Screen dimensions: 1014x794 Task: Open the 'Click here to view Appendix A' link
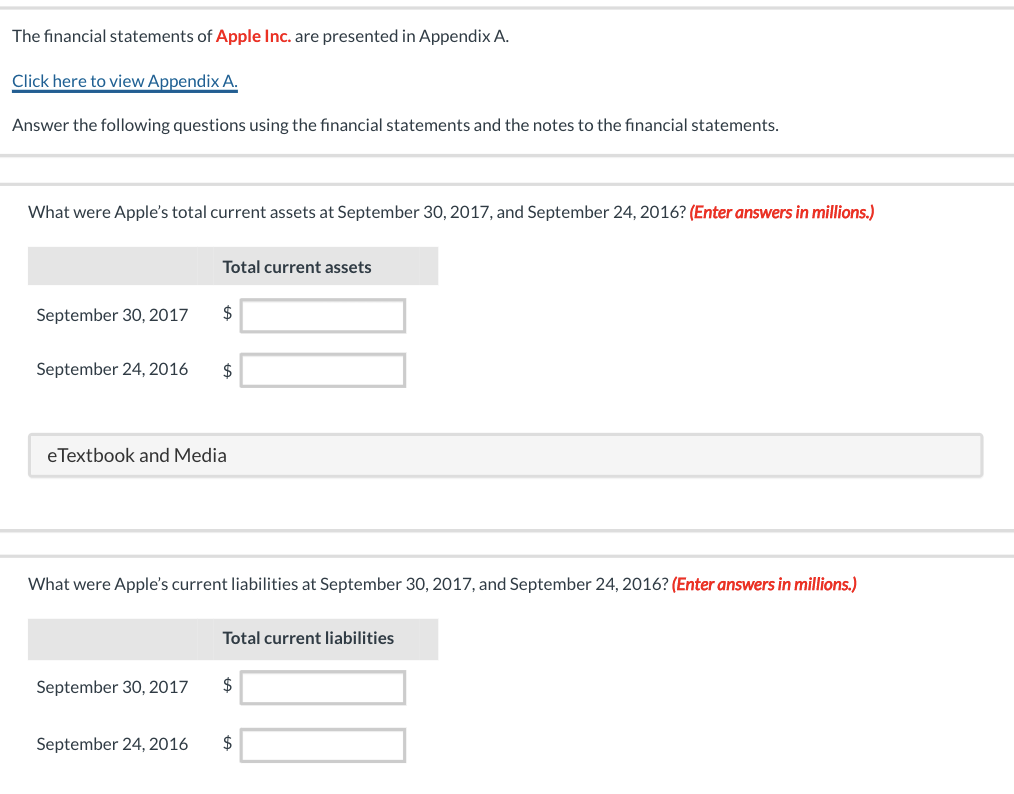(x=125, y=81)
